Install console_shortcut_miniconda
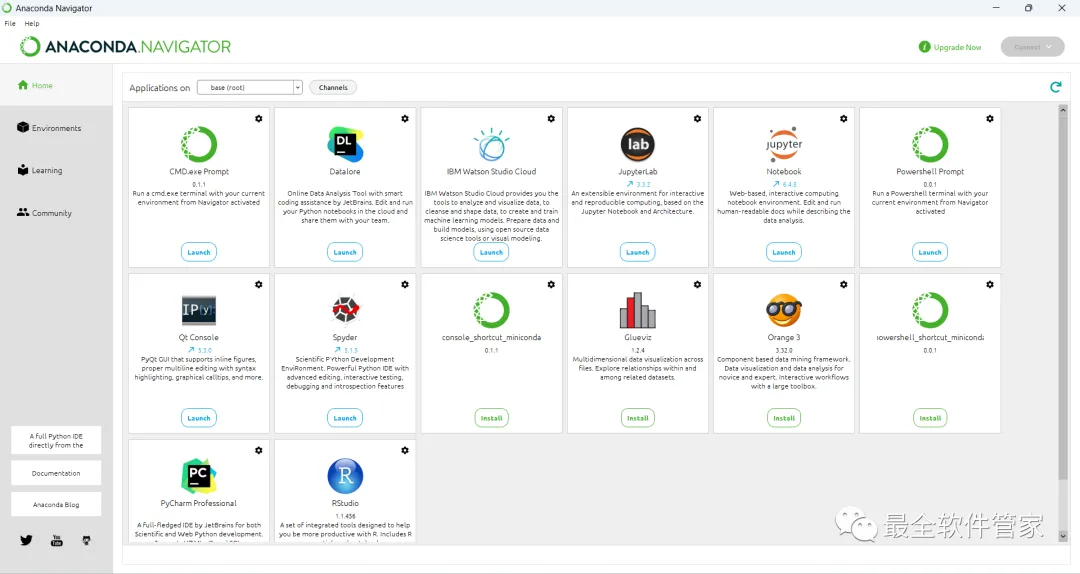This screenshot has width=1080, height=574. tap(491, 418)
